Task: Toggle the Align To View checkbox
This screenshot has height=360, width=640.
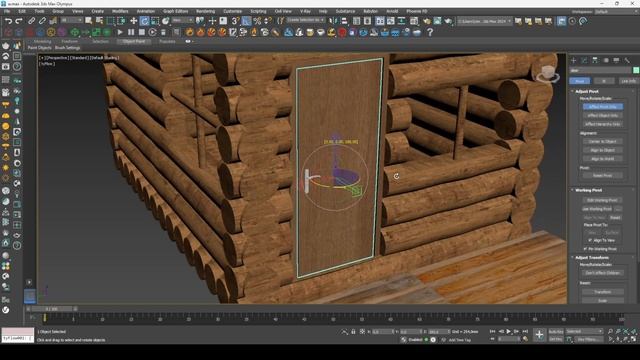Action: (590, 240)
